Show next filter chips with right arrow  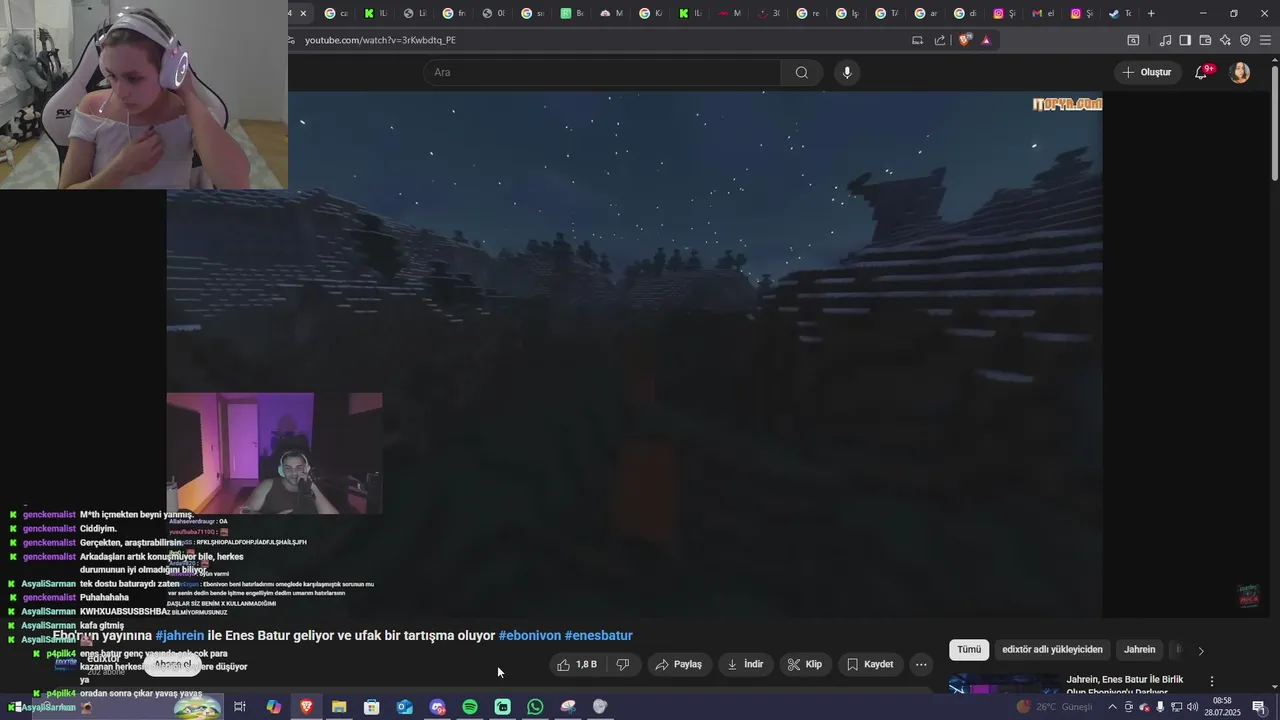pos(1201,650)
